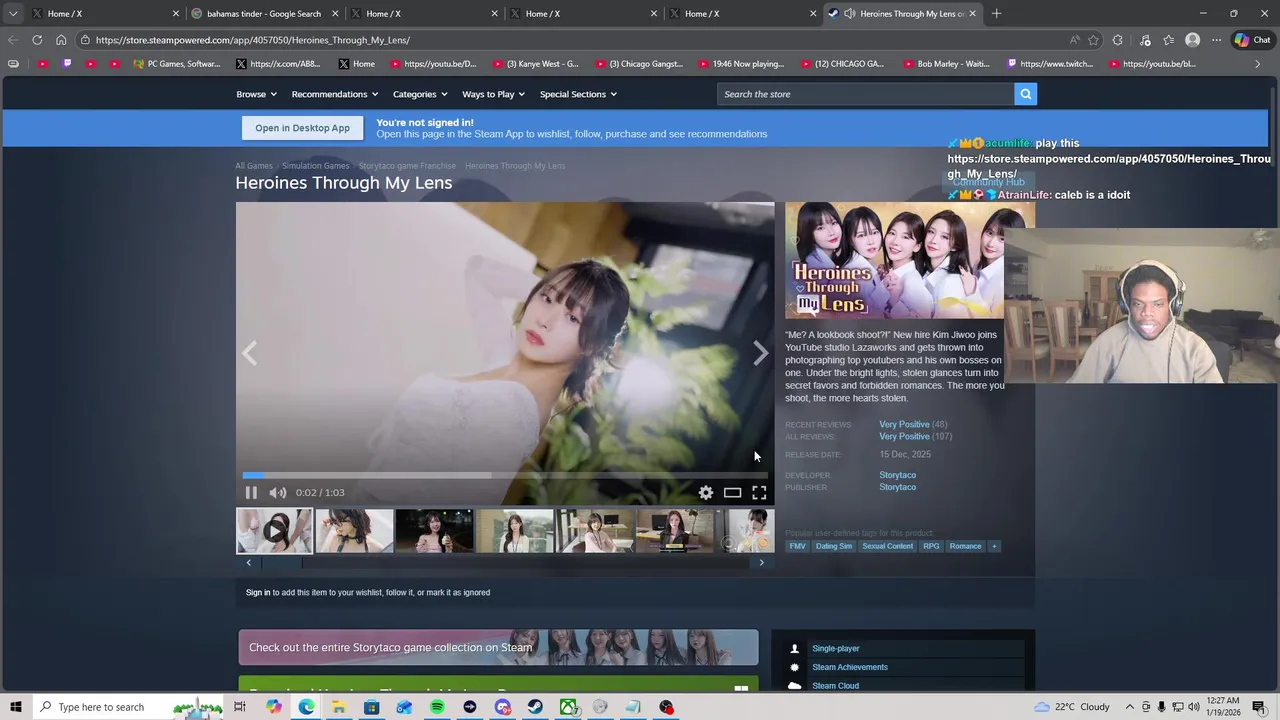Open Spotify from the taskbar
This screenshot has height=720, width=1280.
coord(437,707)
